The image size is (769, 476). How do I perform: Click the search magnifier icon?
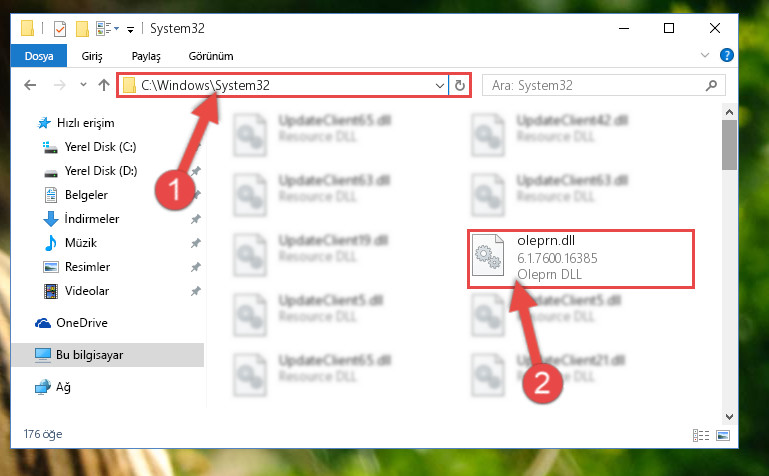(x=711, y=86)
